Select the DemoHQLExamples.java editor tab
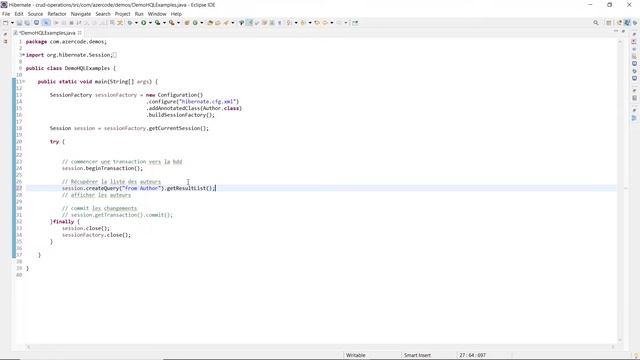 [47, 33]
